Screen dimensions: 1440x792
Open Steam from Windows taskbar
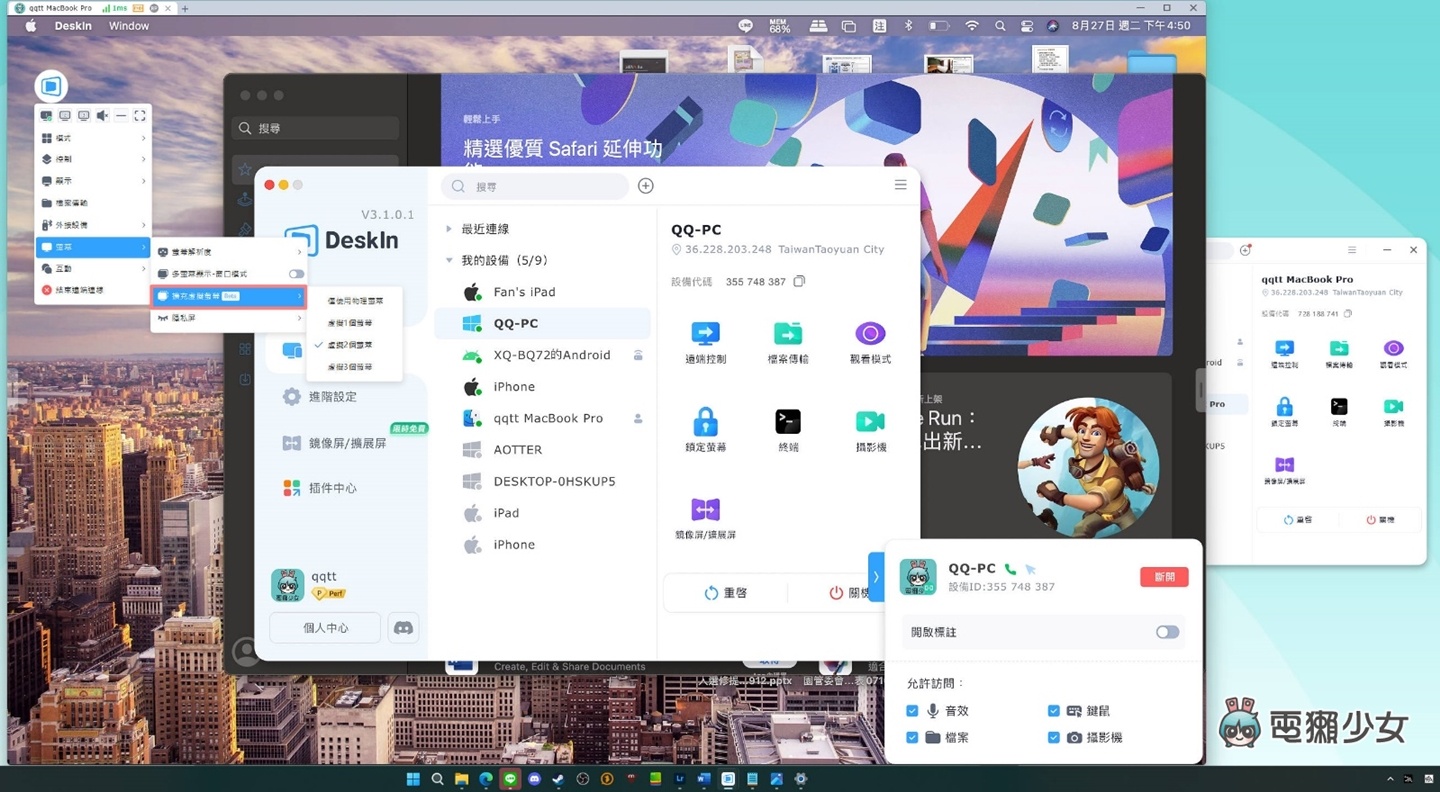coord(558,779)
